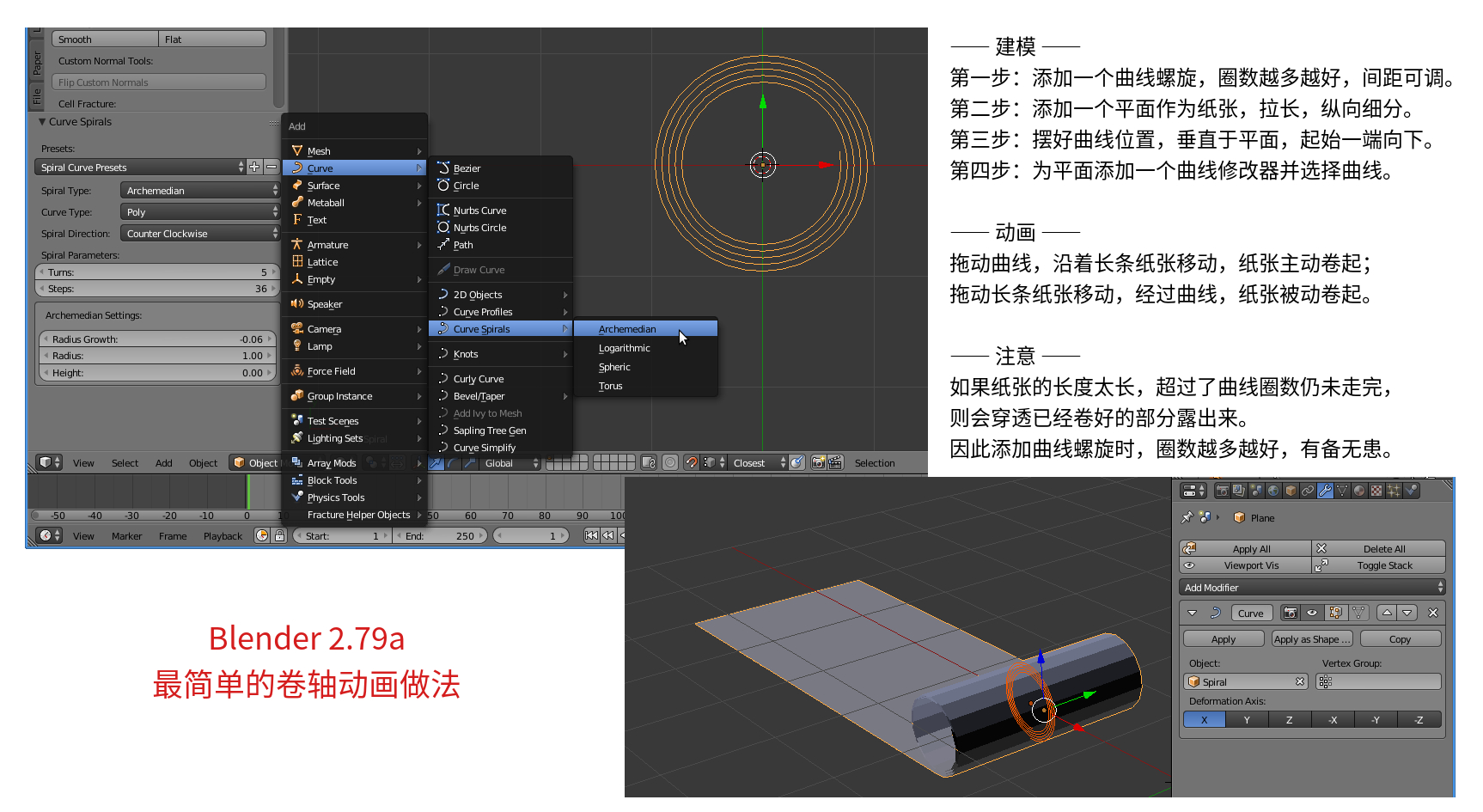Adjust the spiral Turns value field
The height and width of the screenshot is (812, 1483).
pyautogui.click(x=157, y=272)
